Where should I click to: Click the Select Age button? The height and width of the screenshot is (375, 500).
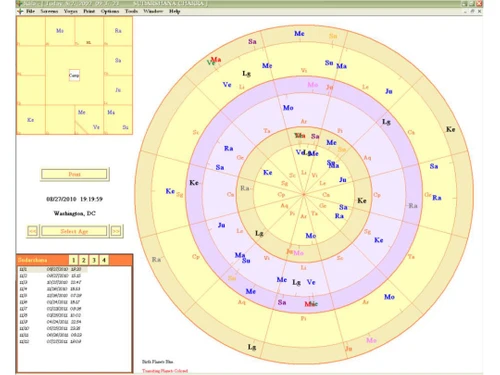[x=74, y=231]
